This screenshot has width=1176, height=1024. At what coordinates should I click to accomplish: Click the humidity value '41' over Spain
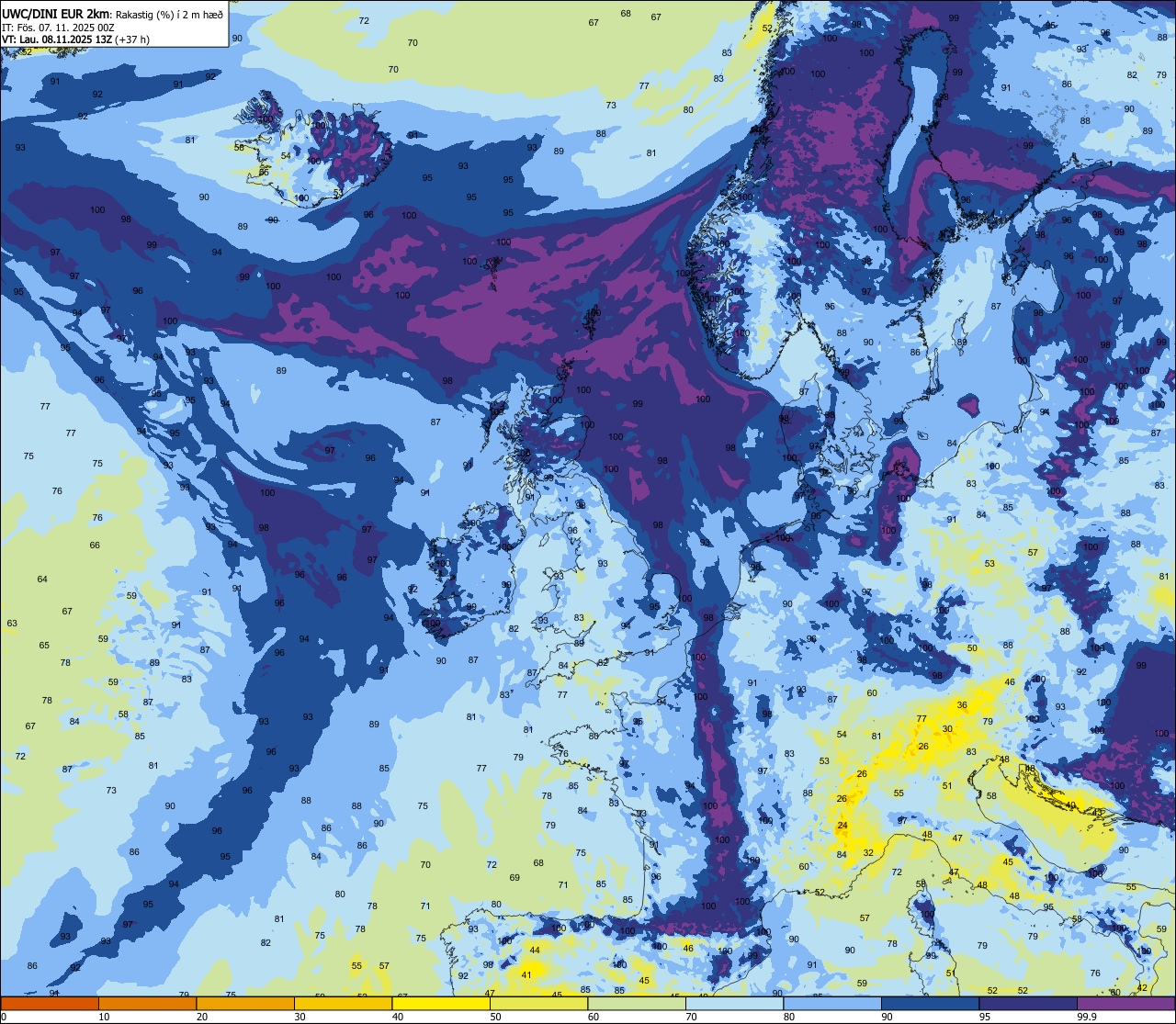(526, 974)
